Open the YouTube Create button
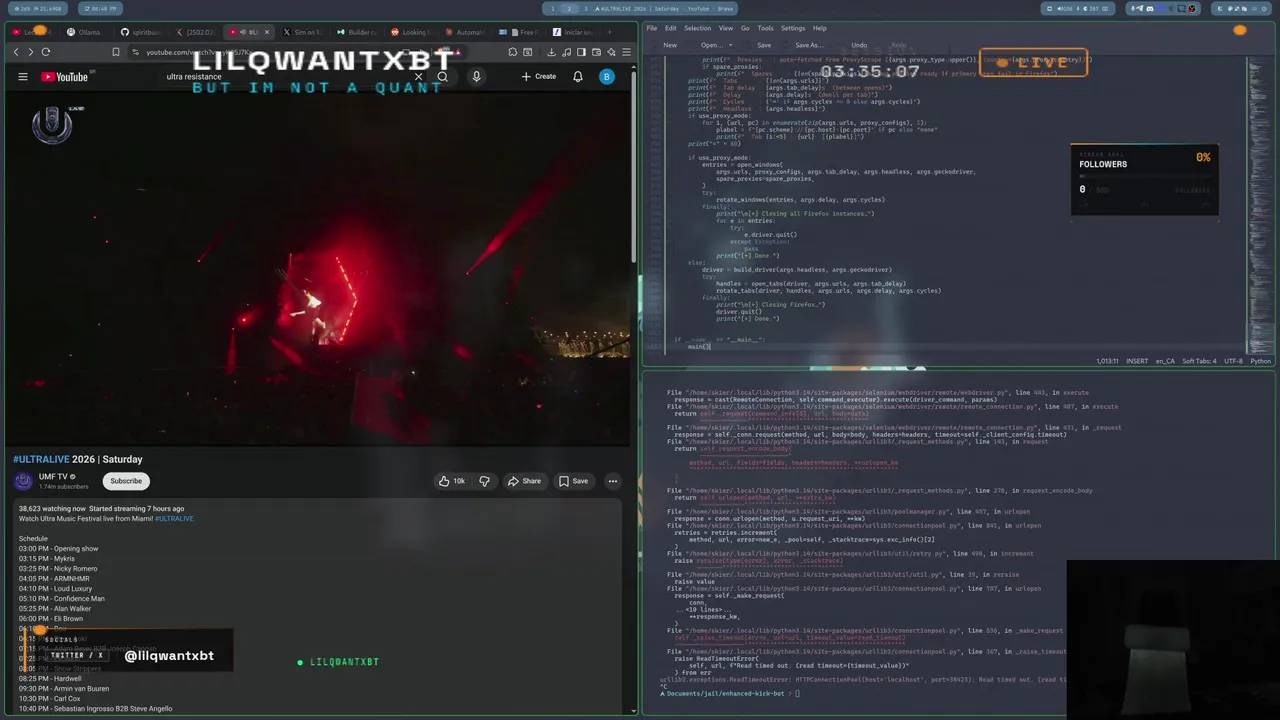Image resolution: width=1280 pixels, height=720 pixels. coord(539,77)
